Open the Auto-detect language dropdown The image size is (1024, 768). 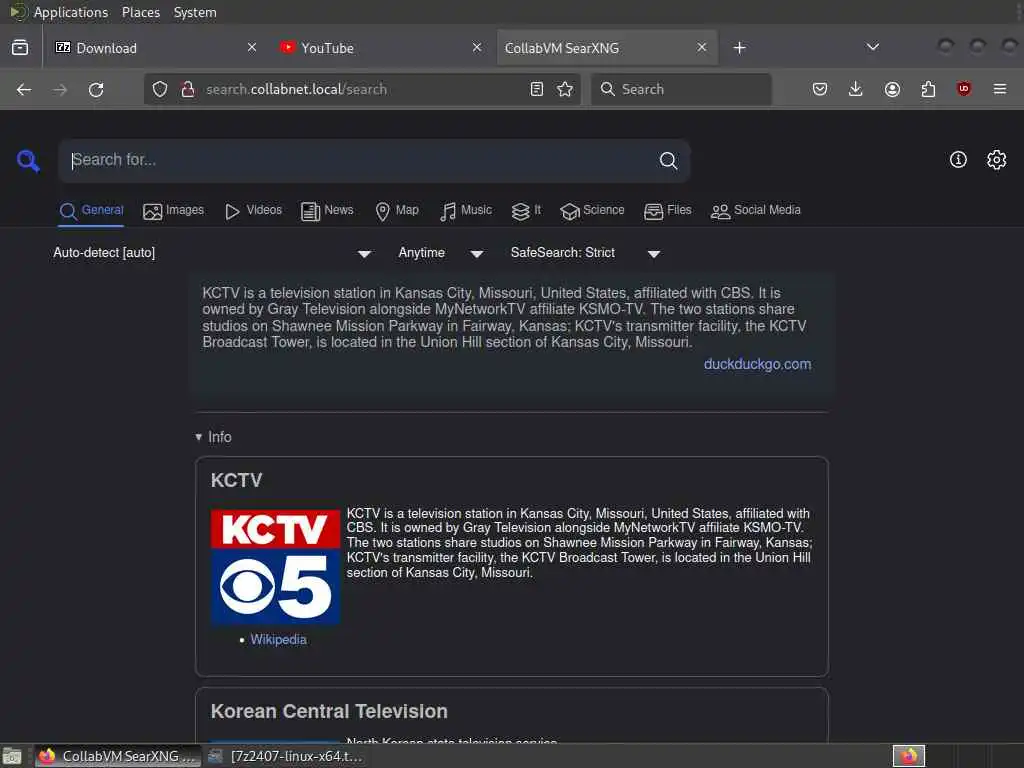coord(212,253)
